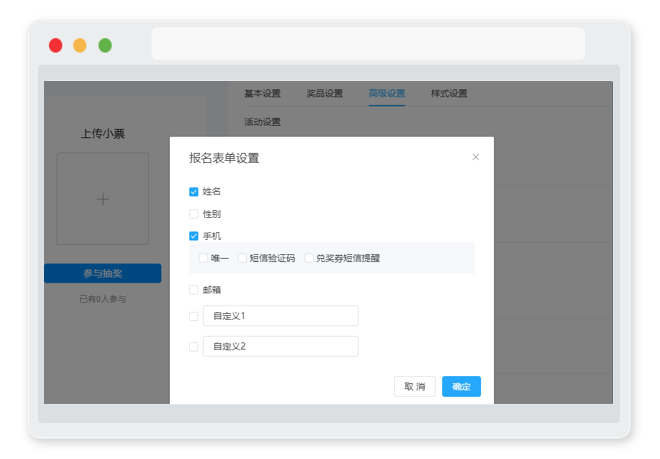Tick the checkbox beside 自定义2 field
The image size is (660, 459).
[194, 347]
